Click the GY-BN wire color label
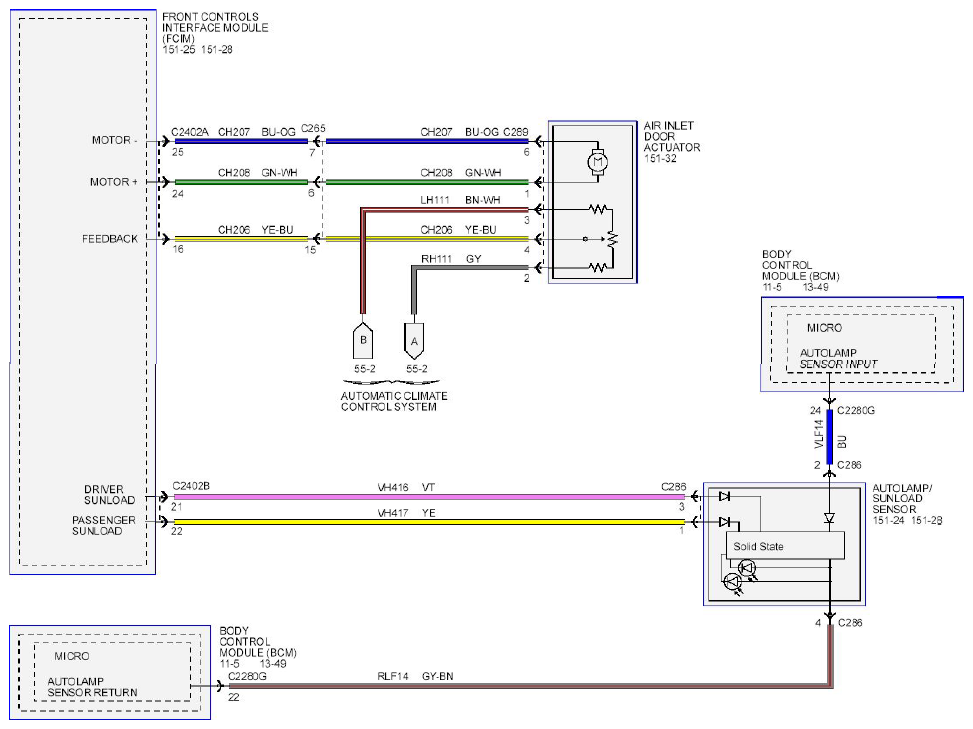Image resolution: width=973 pixels, height=729 pixels. pyautogui.click(x=437, y=676)
